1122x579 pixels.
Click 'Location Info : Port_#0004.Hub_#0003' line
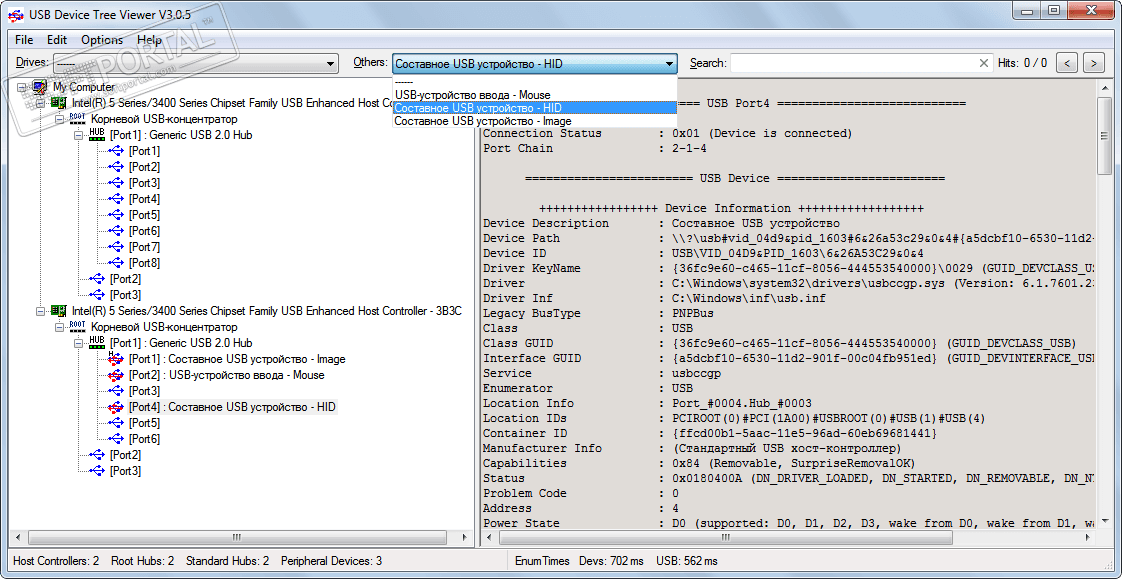(x=648, y=404)
